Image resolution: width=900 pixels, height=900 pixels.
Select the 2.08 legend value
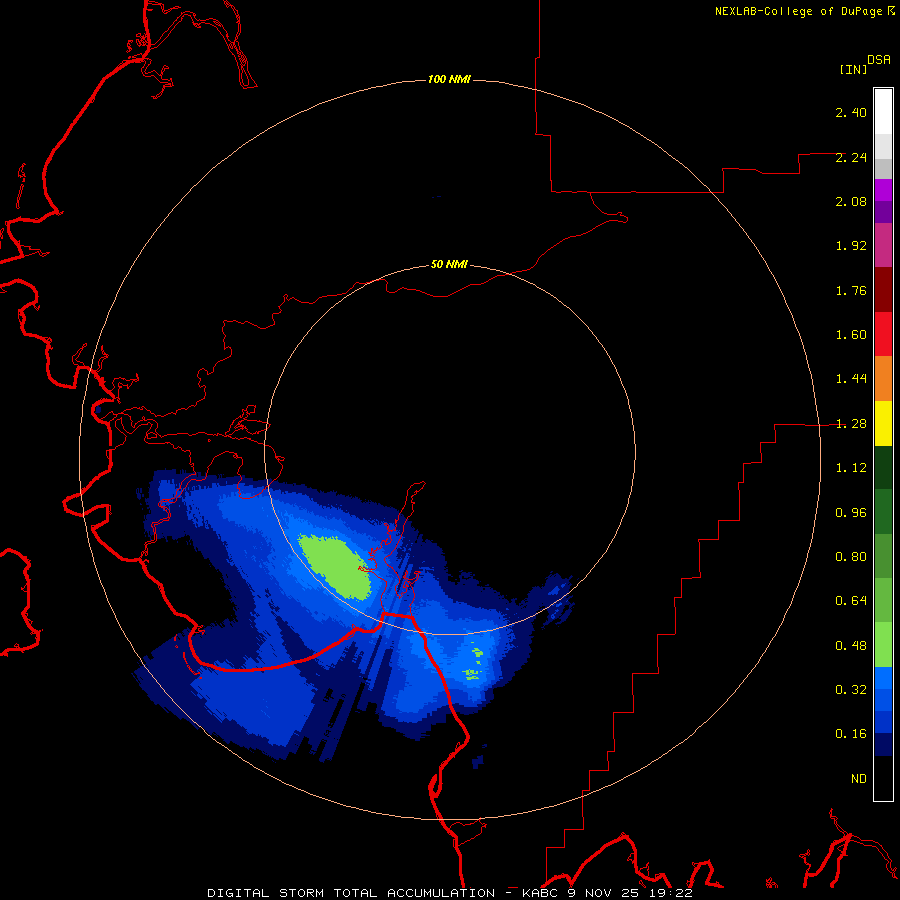(851, 201)
